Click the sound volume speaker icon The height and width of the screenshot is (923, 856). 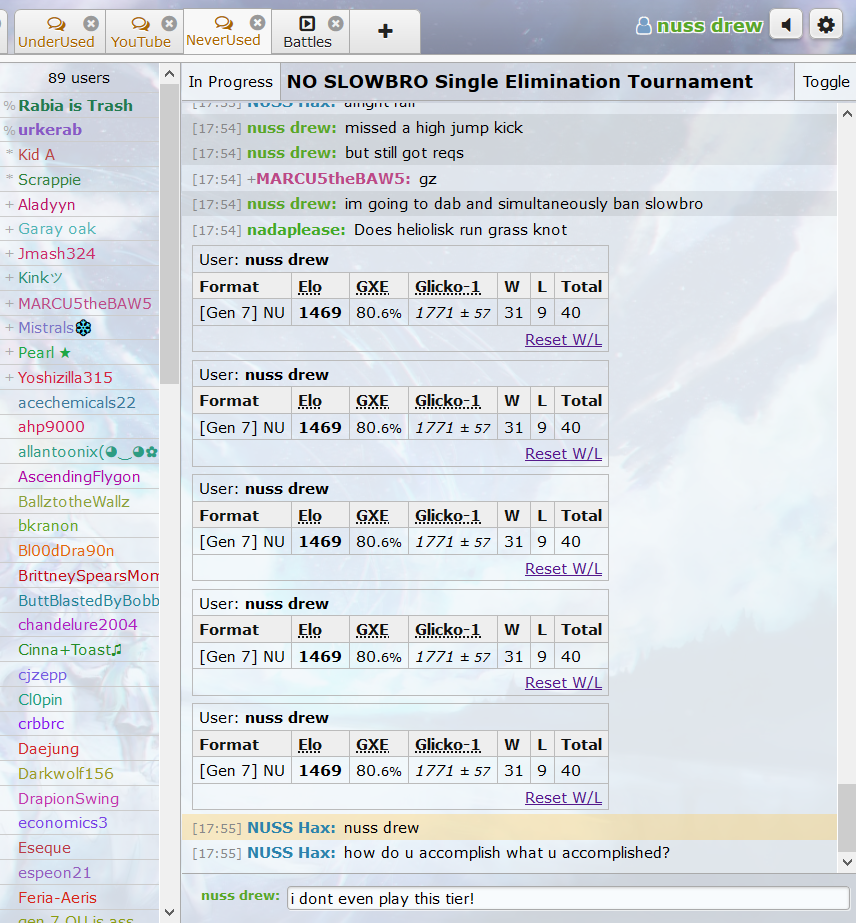coord(786,25)
